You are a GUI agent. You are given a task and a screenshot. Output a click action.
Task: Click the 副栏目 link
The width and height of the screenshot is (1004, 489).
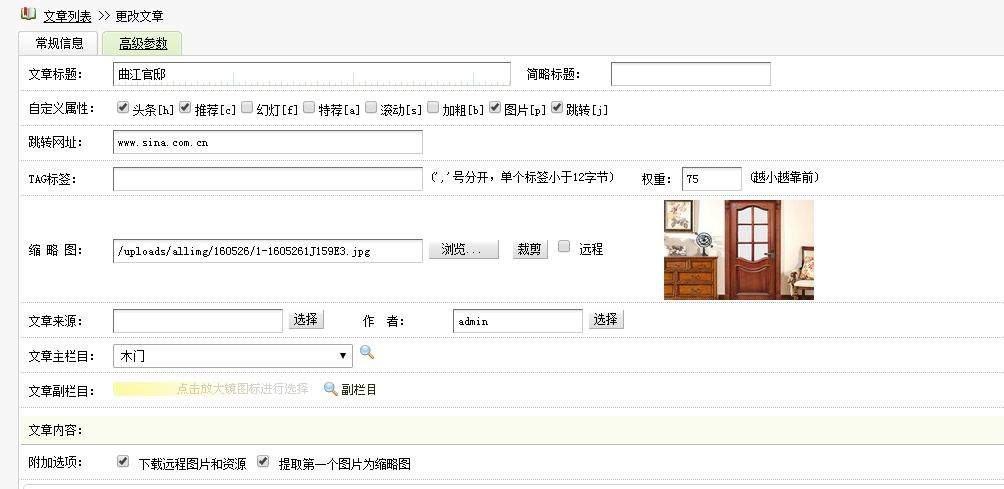pyautogui.click(x=359, y=390)
